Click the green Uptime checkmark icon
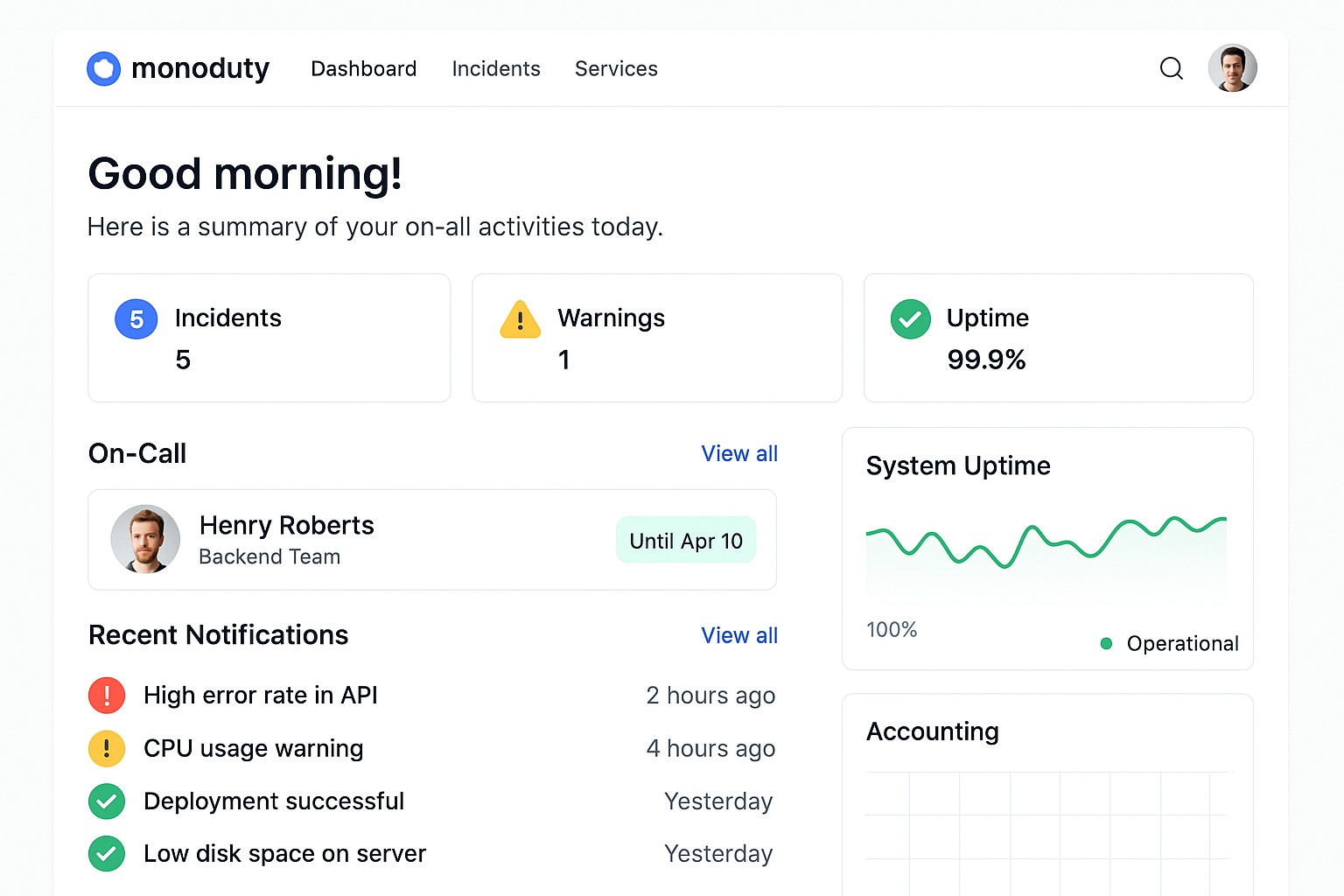The height and width of the screenshot is (896, 1344). click(x=910, y=319)
